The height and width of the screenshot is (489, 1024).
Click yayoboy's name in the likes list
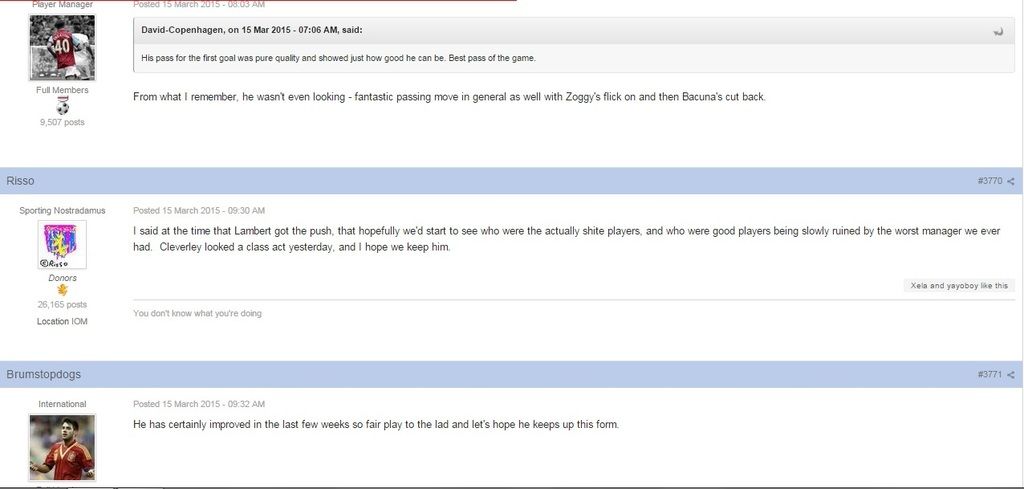(959, 285)
